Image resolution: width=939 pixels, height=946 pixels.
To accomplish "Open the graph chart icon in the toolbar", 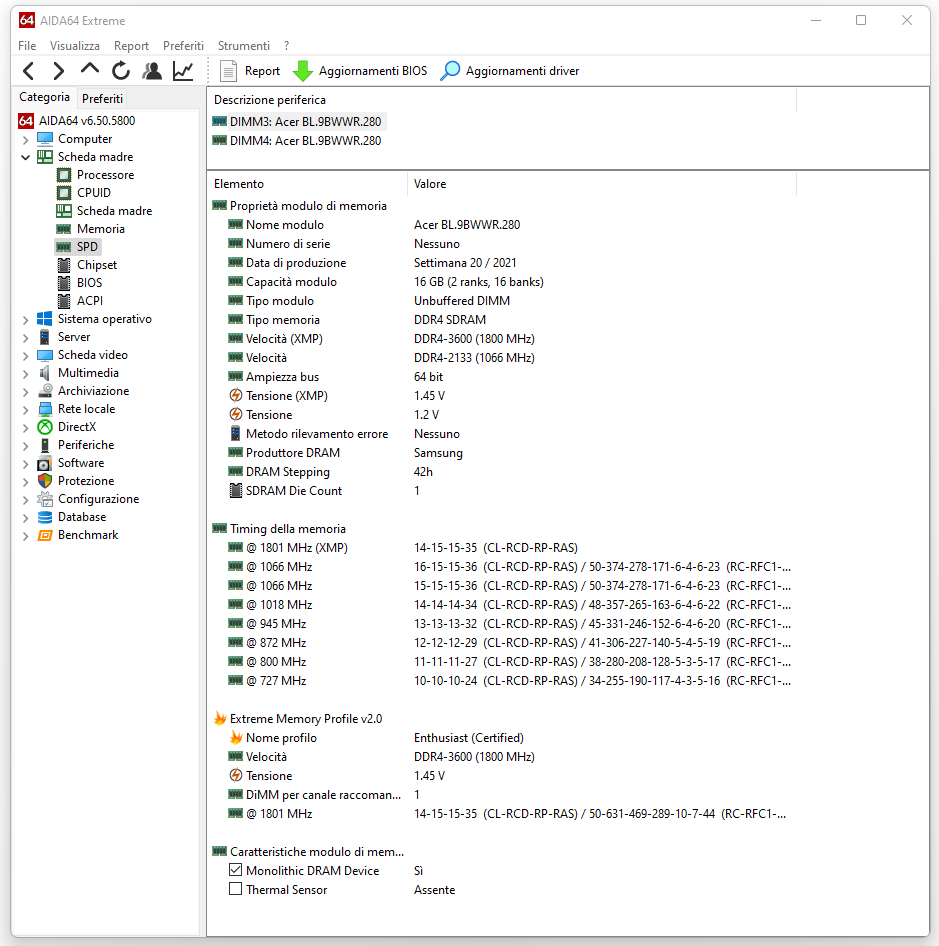I will point(183,71).
